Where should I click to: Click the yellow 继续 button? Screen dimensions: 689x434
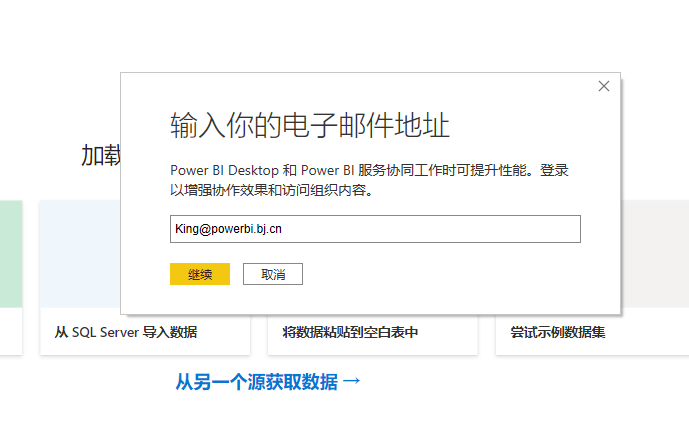[x=200, y=274]
